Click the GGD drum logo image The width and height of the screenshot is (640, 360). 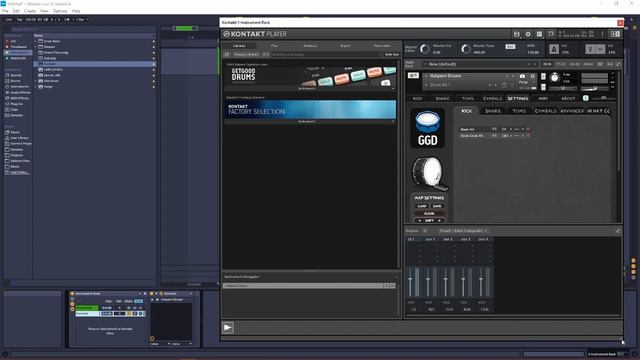427,128
